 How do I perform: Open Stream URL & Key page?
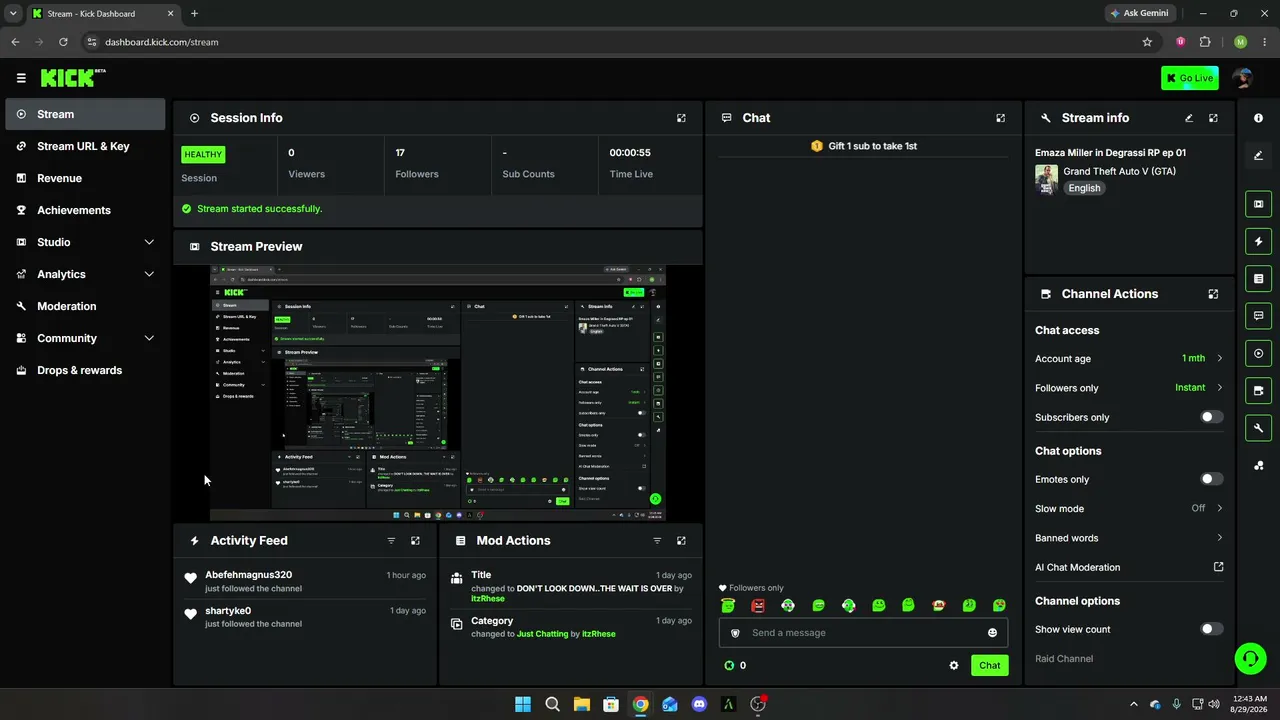pyautogui.click(x=85, y=146)
